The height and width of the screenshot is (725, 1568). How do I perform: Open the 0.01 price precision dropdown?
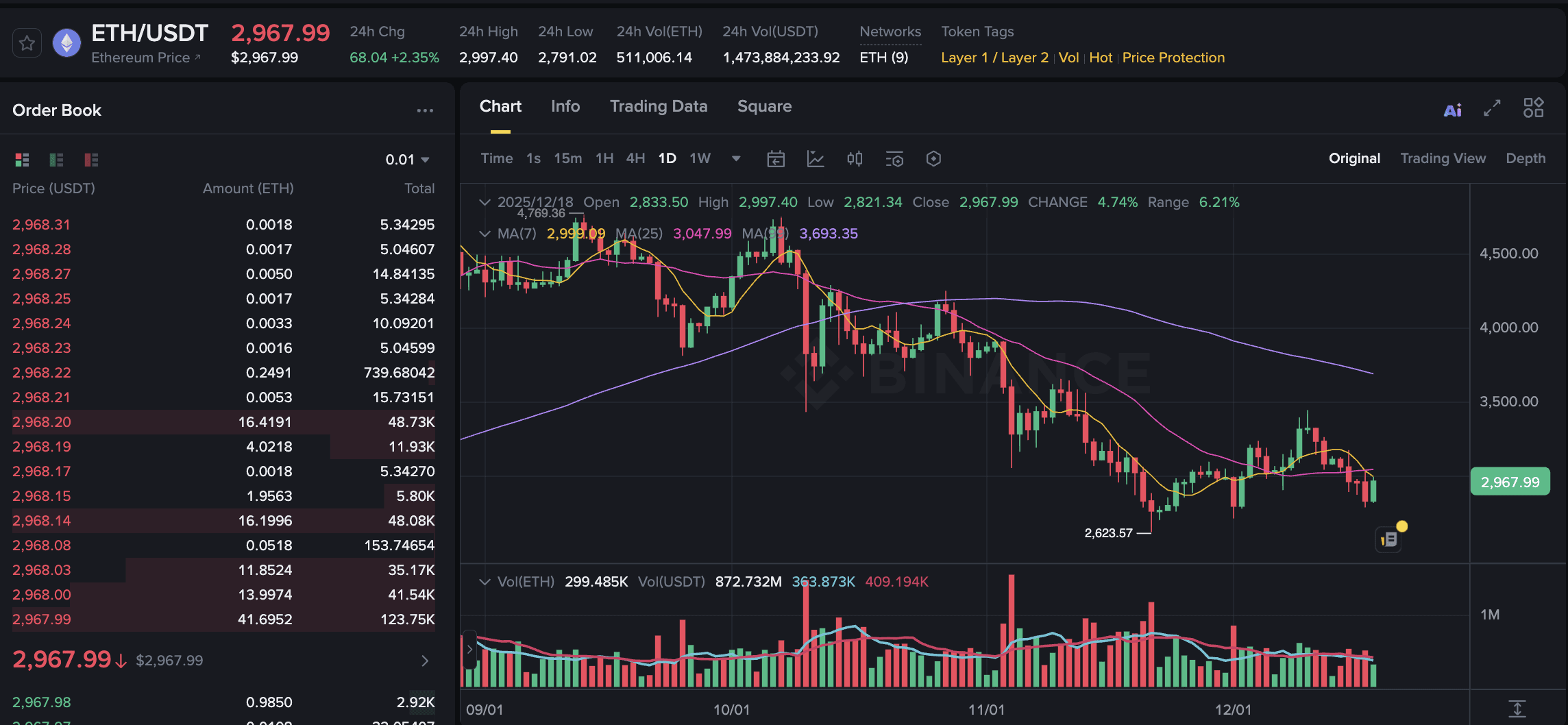(406, 158)
